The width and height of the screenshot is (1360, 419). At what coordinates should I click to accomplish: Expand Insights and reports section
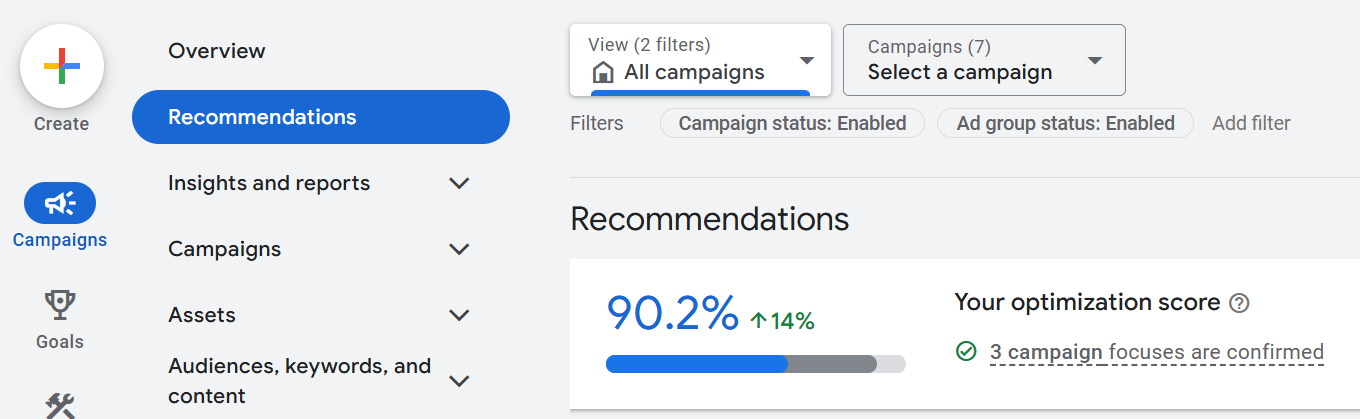tap(459, 183)
